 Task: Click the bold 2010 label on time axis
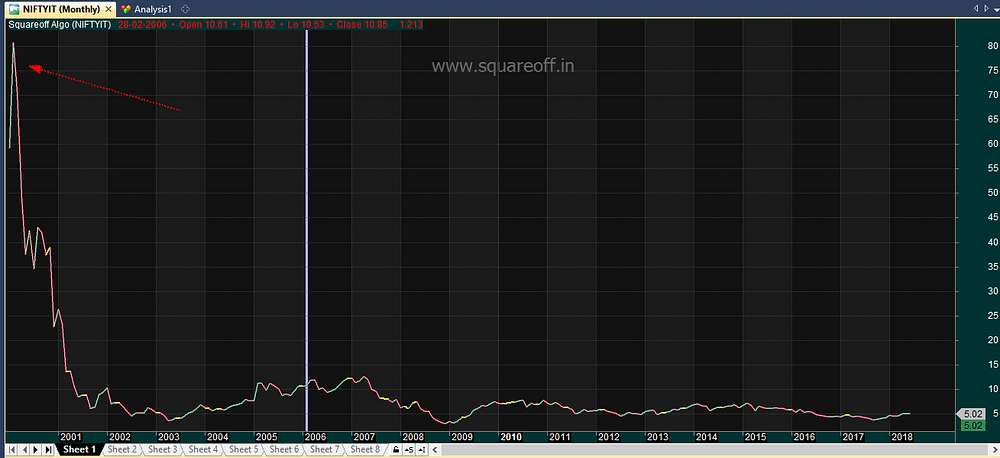(x=511, y=437)
